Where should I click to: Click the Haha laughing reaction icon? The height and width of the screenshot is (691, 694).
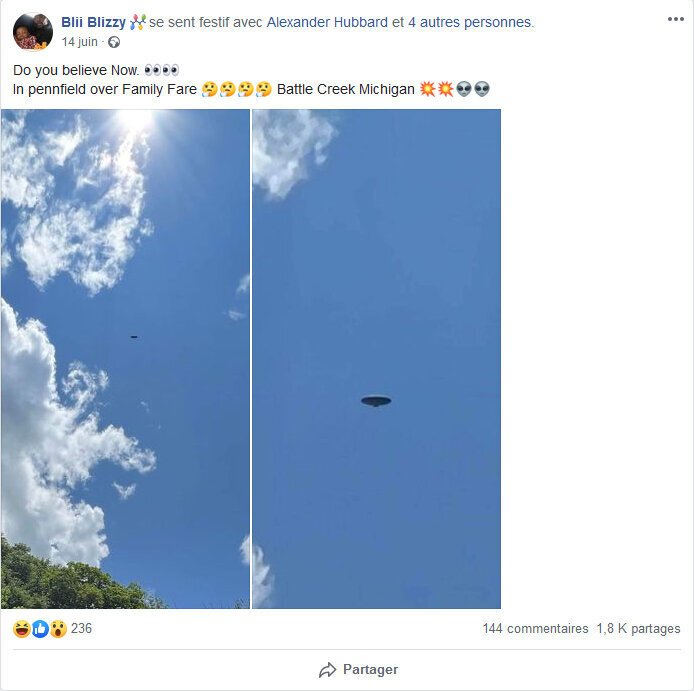[x=21, y=628]
